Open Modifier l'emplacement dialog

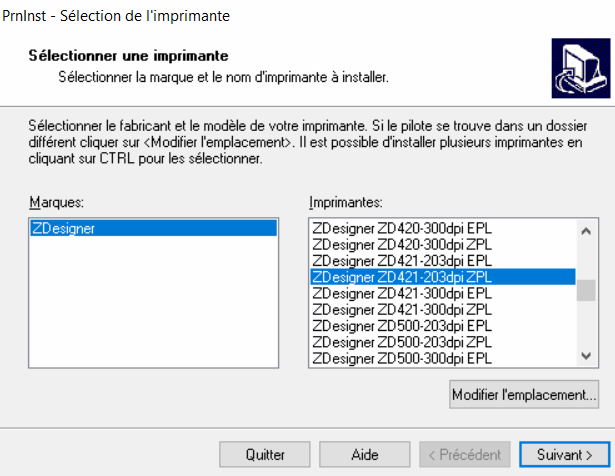coord(524,394)
